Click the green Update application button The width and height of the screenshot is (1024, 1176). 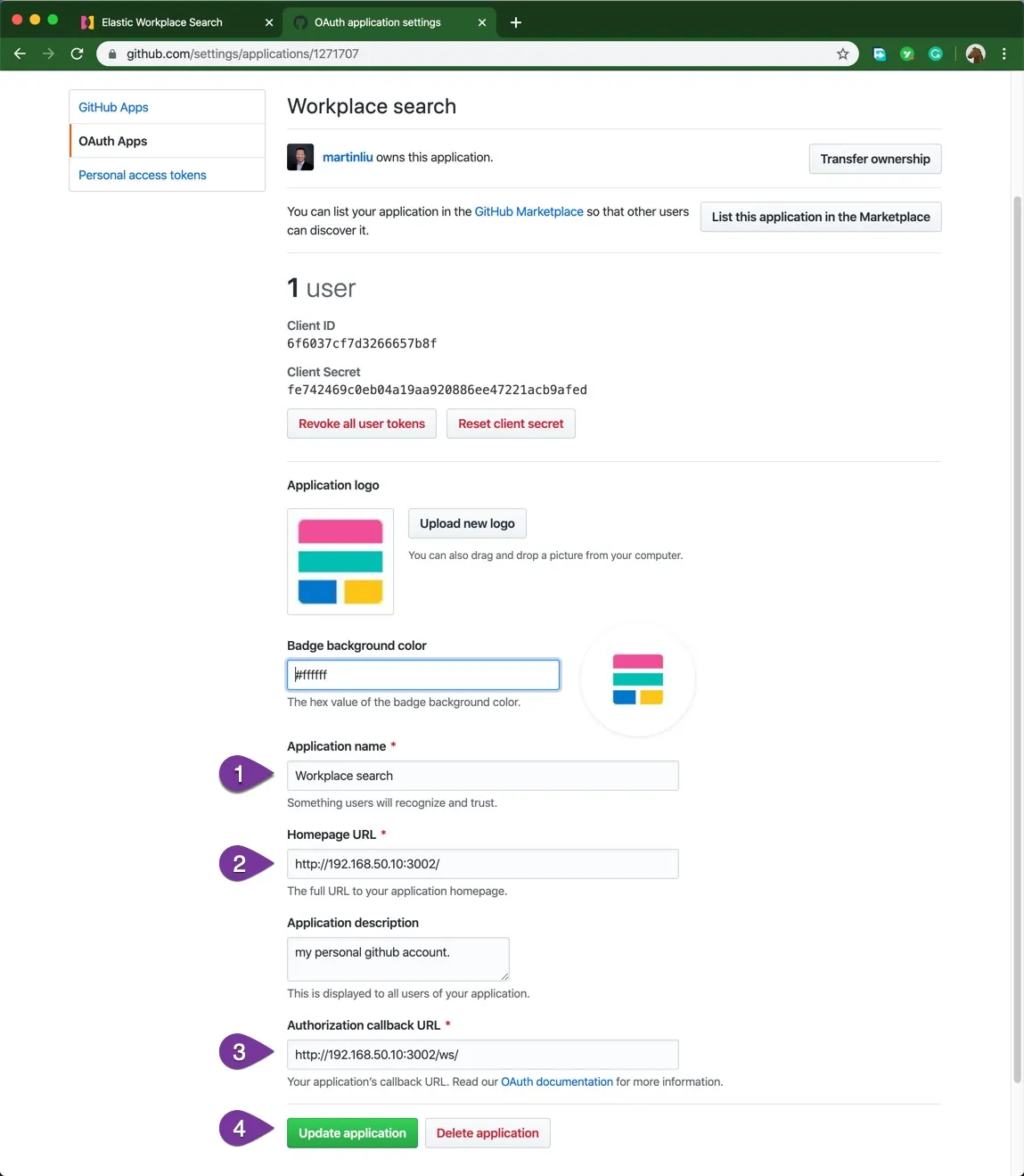click(x=352, y=1133)
